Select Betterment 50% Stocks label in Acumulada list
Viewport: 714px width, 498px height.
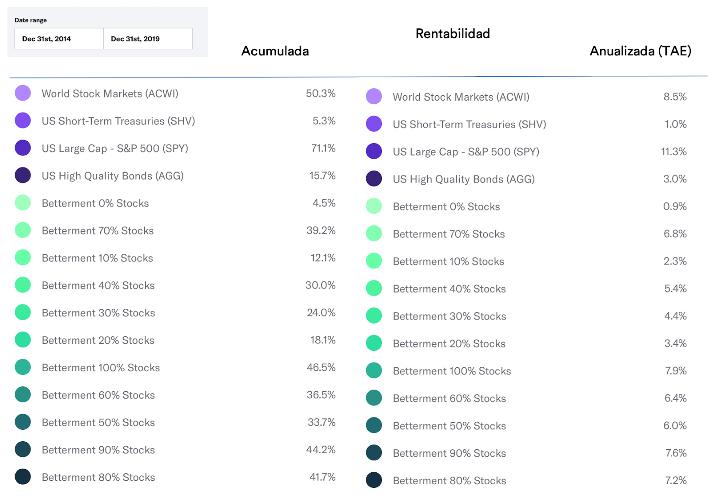tap(98, 422)
